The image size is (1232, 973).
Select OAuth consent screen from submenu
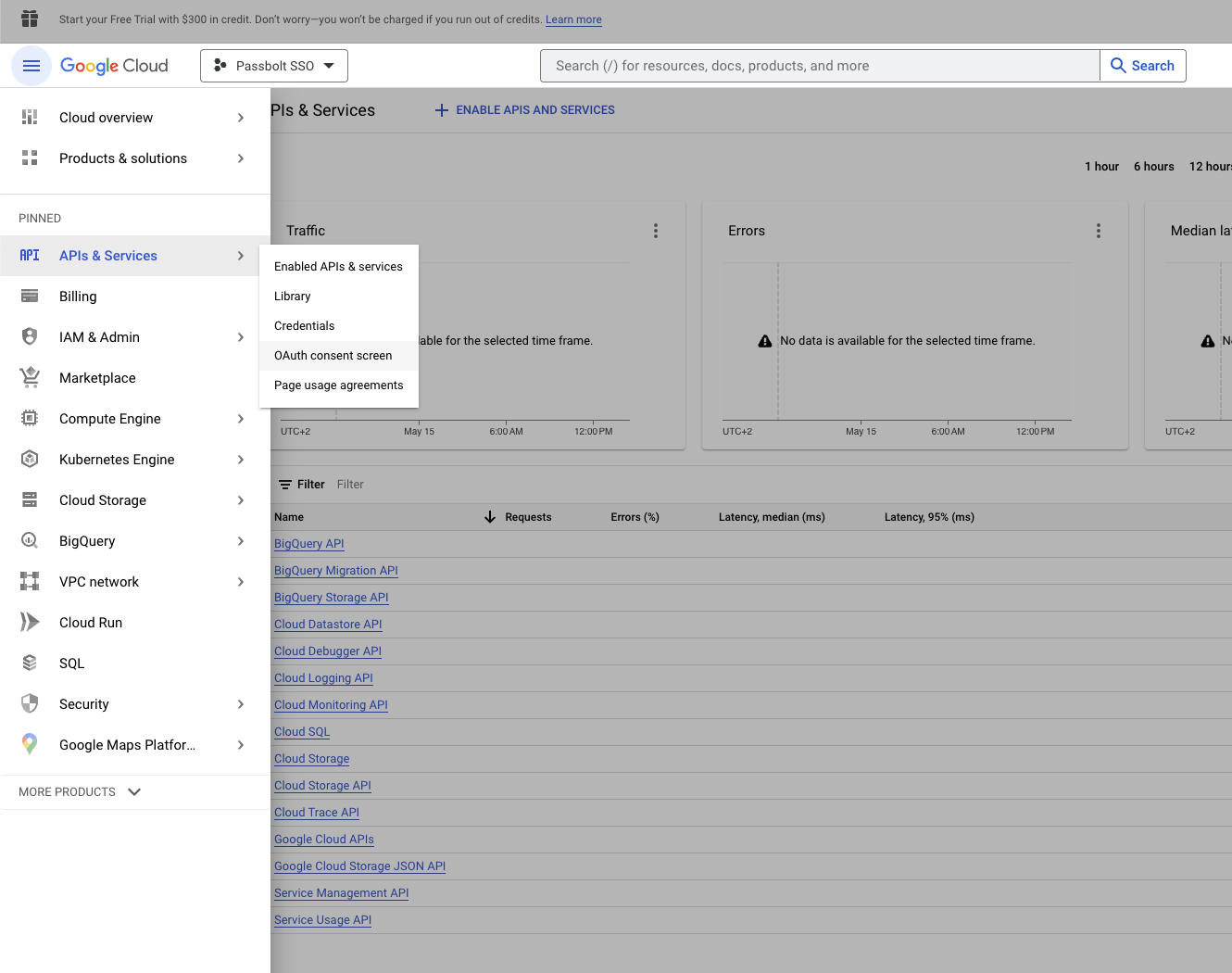click(x=339, y=356)
